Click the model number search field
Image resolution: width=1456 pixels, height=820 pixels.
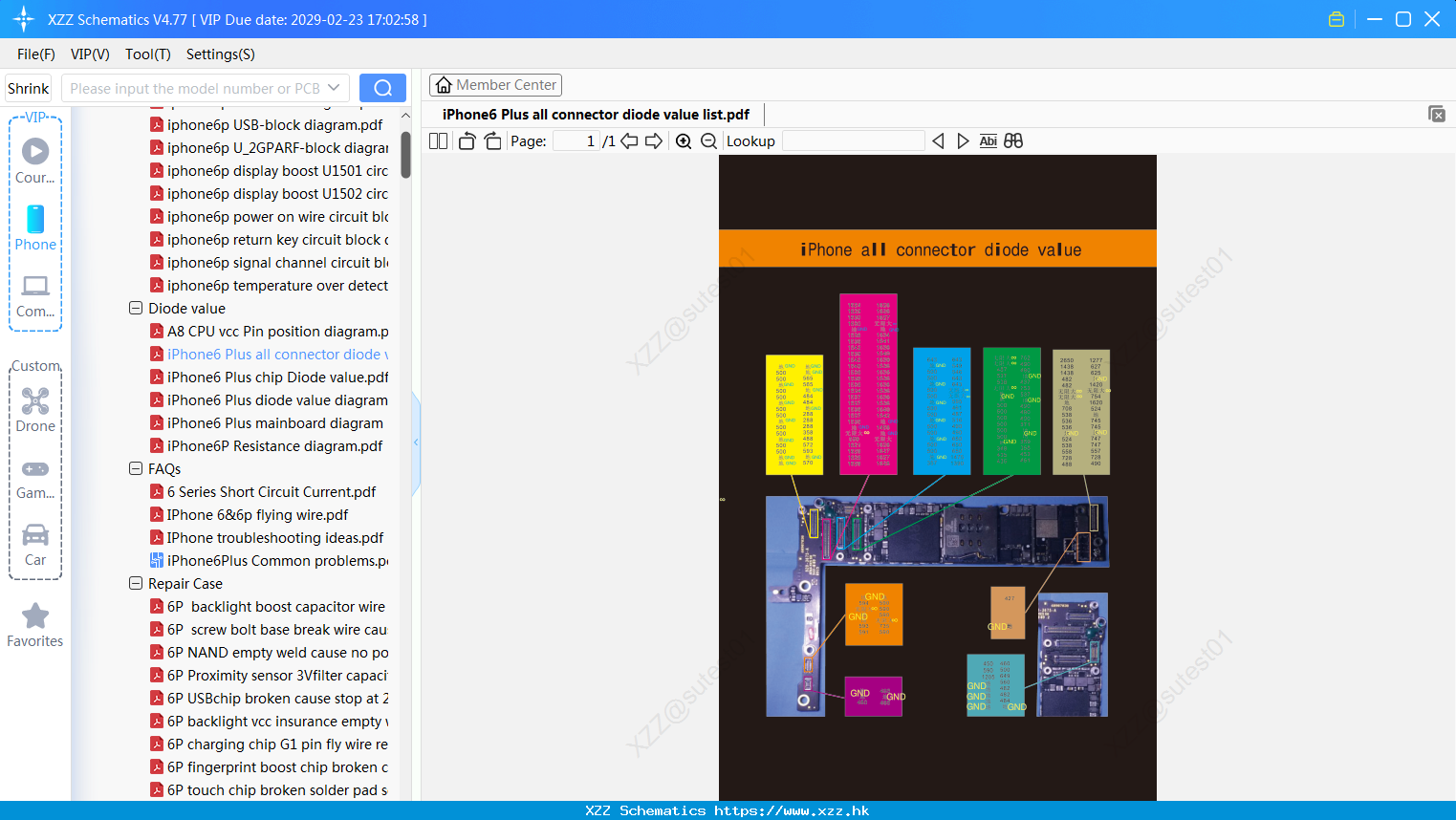coord(205,88)
